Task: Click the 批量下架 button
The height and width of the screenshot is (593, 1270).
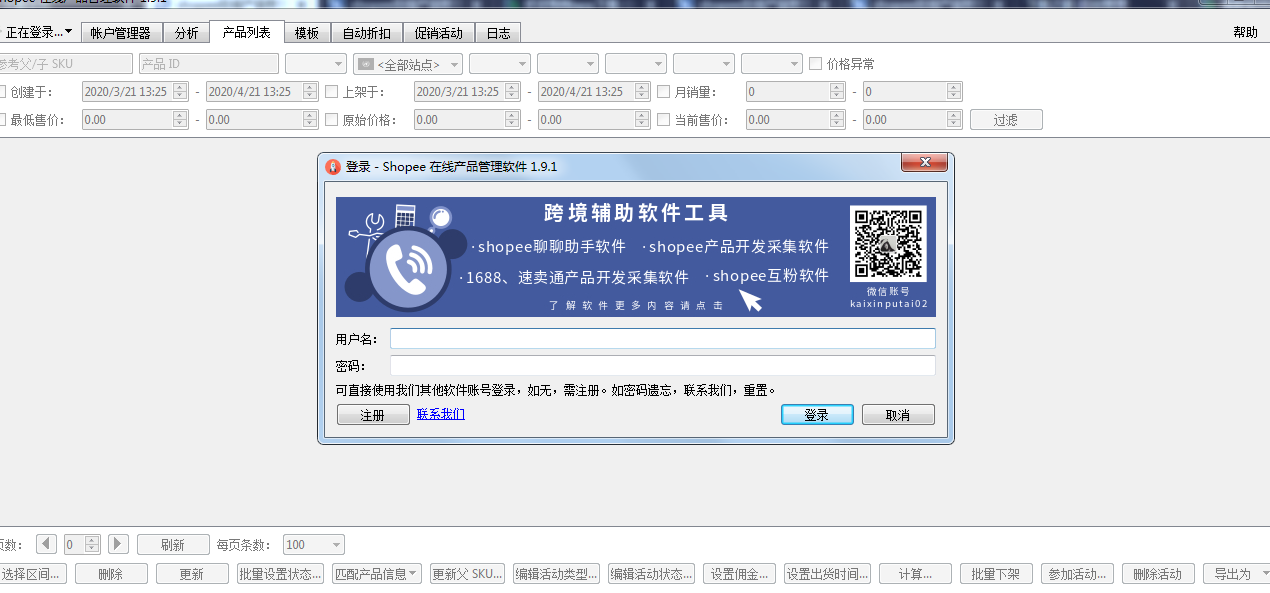Action: (996, 574)
